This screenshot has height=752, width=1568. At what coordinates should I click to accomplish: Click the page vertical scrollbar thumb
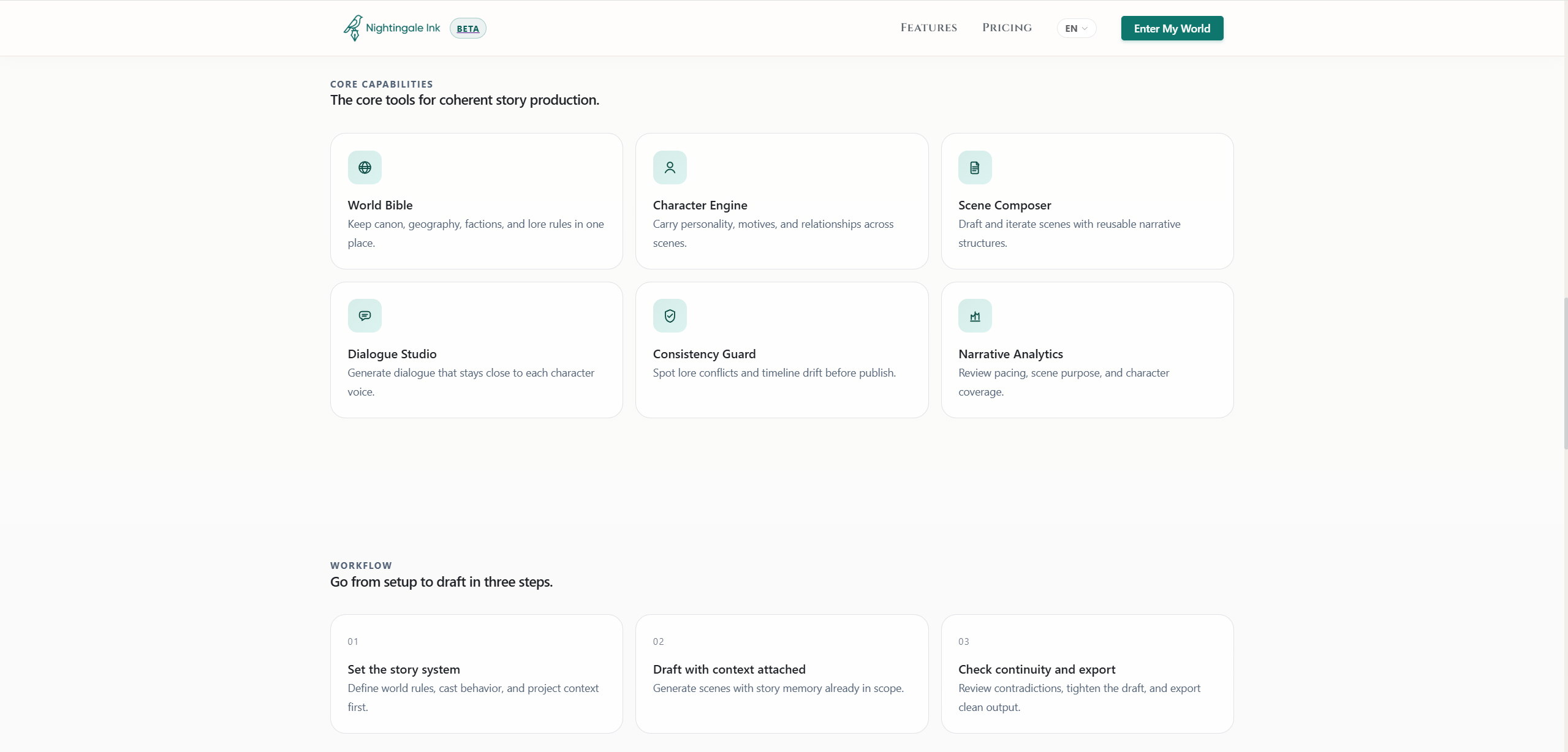(x=1565, y=374)
